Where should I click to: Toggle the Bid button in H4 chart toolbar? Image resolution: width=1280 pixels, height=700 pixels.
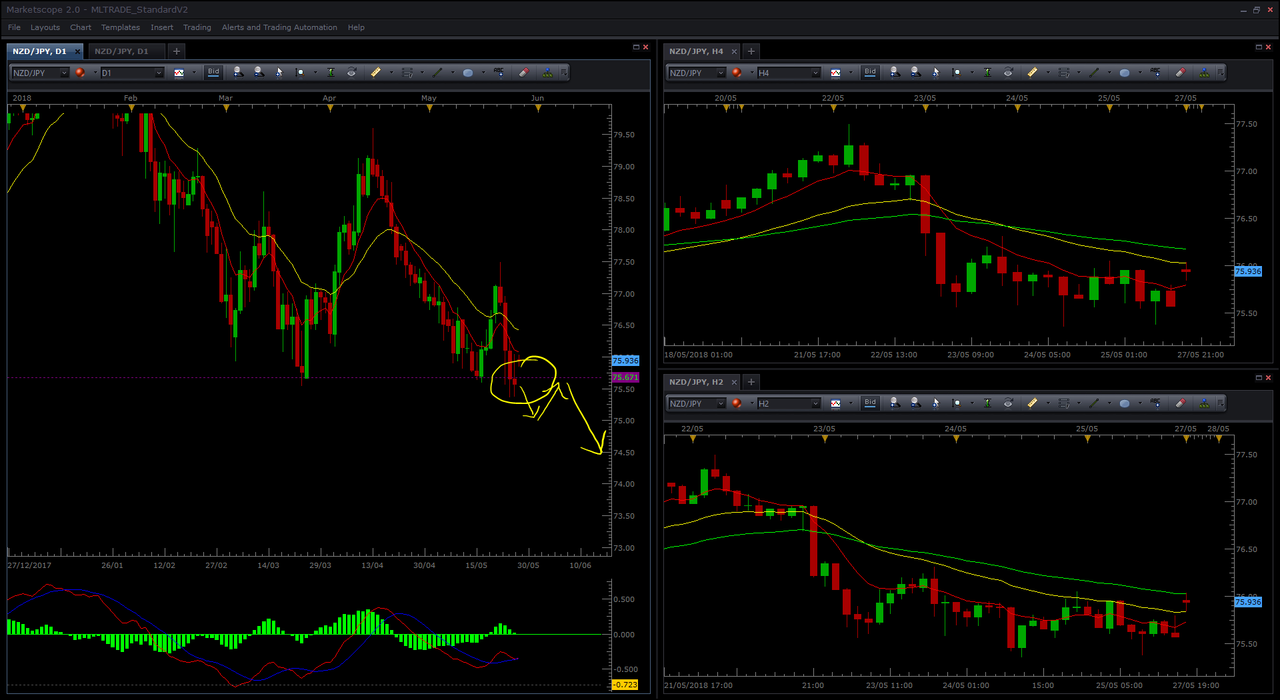(870, 72)
